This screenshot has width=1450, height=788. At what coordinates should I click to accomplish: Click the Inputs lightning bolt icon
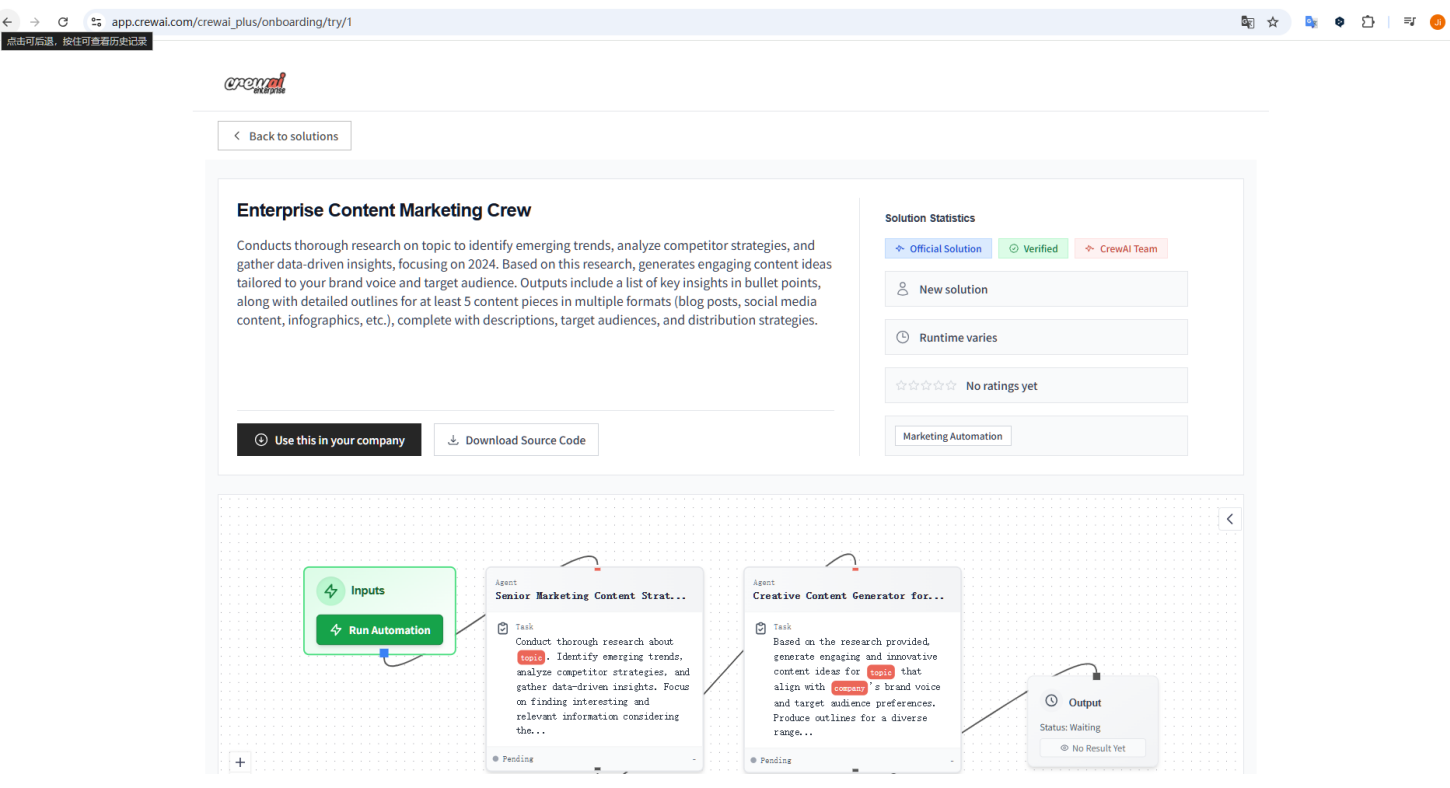point(331,591)
